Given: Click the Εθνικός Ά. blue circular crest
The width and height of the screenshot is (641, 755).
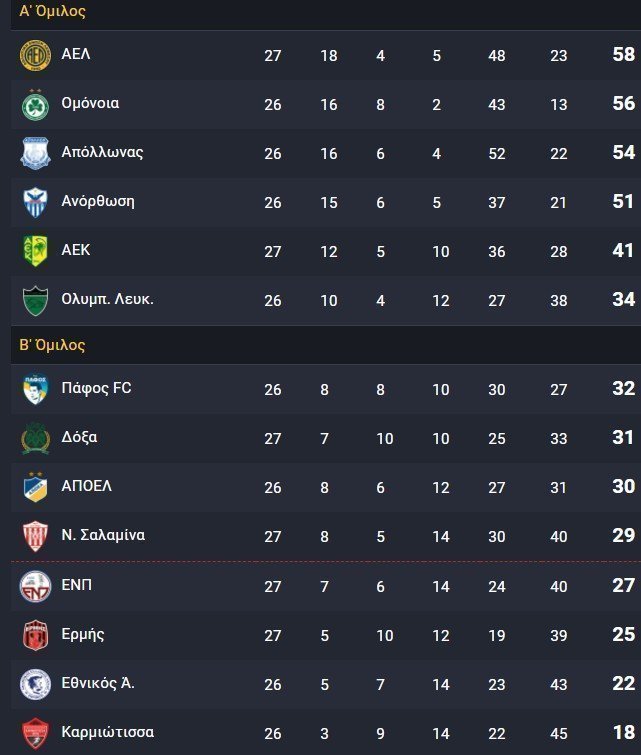Looking at the screenshot, I should (x=35, y=684).
